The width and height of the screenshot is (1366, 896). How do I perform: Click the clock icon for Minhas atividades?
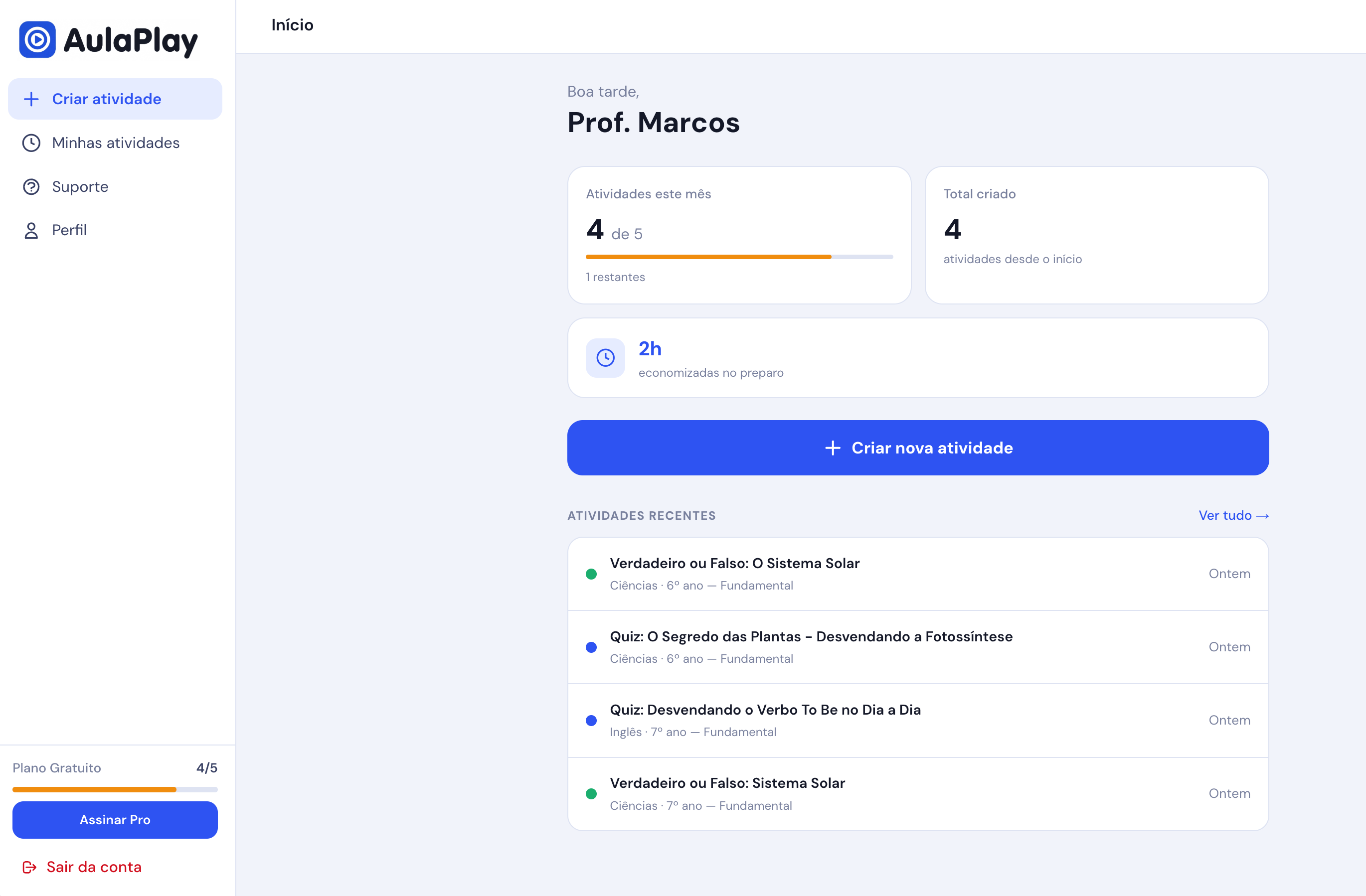coord(31,143)
